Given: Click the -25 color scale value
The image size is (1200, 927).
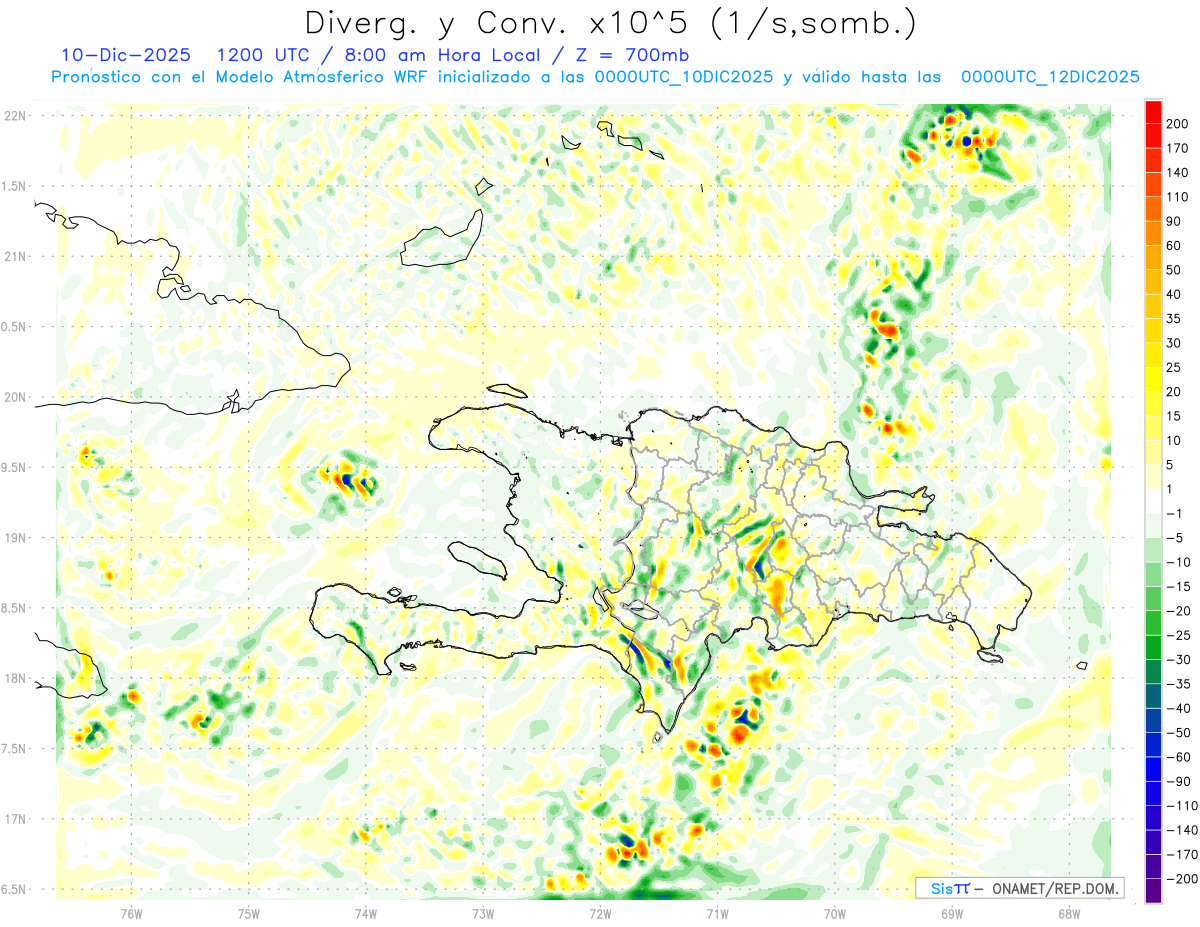Looking at the screenshot, I should pos(1181,635).
